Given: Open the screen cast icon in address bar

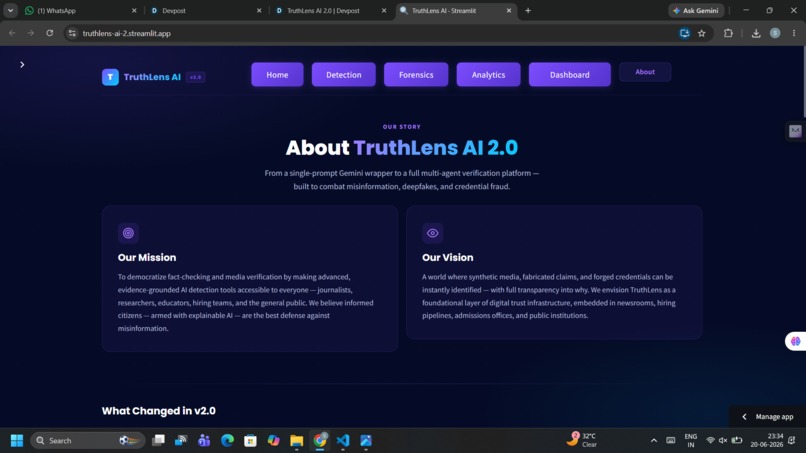Looking at the screenshot, I should [684, 33].
